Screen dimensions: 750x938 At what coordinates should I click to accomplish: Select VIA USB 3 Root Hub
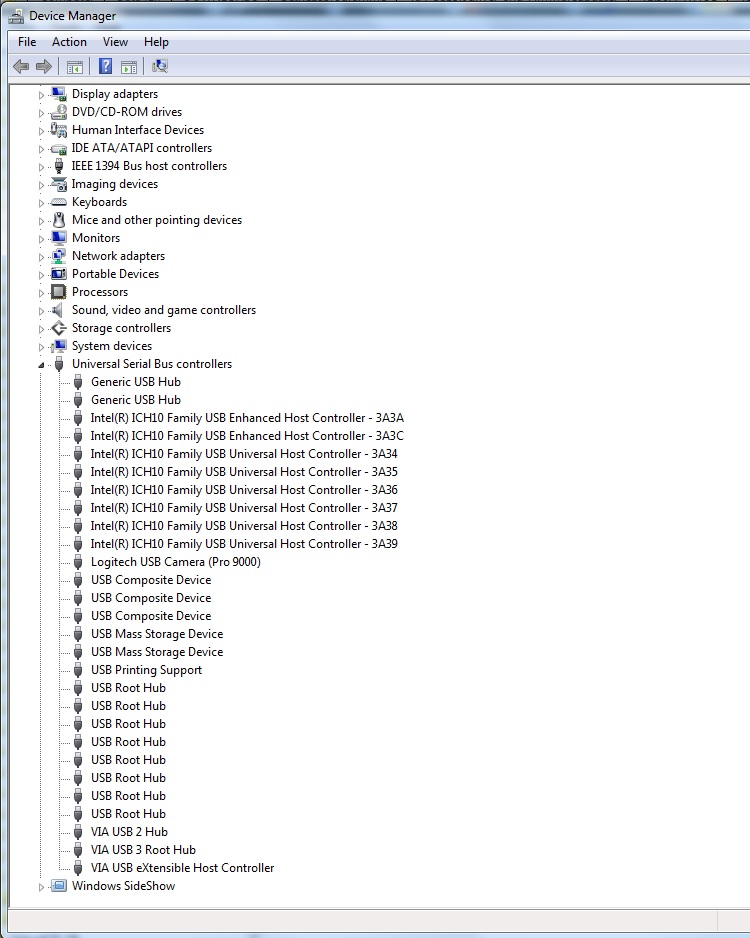143,850
